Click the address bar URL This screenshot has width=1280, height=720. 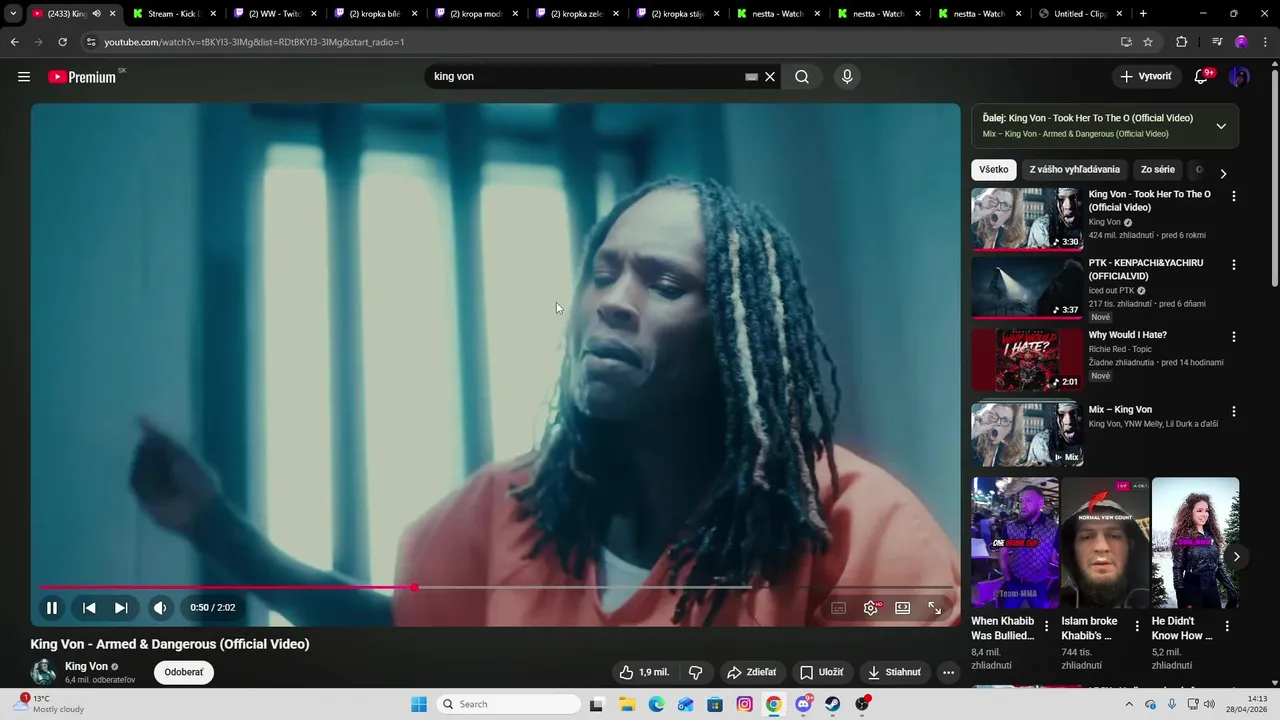pos(255,42)
